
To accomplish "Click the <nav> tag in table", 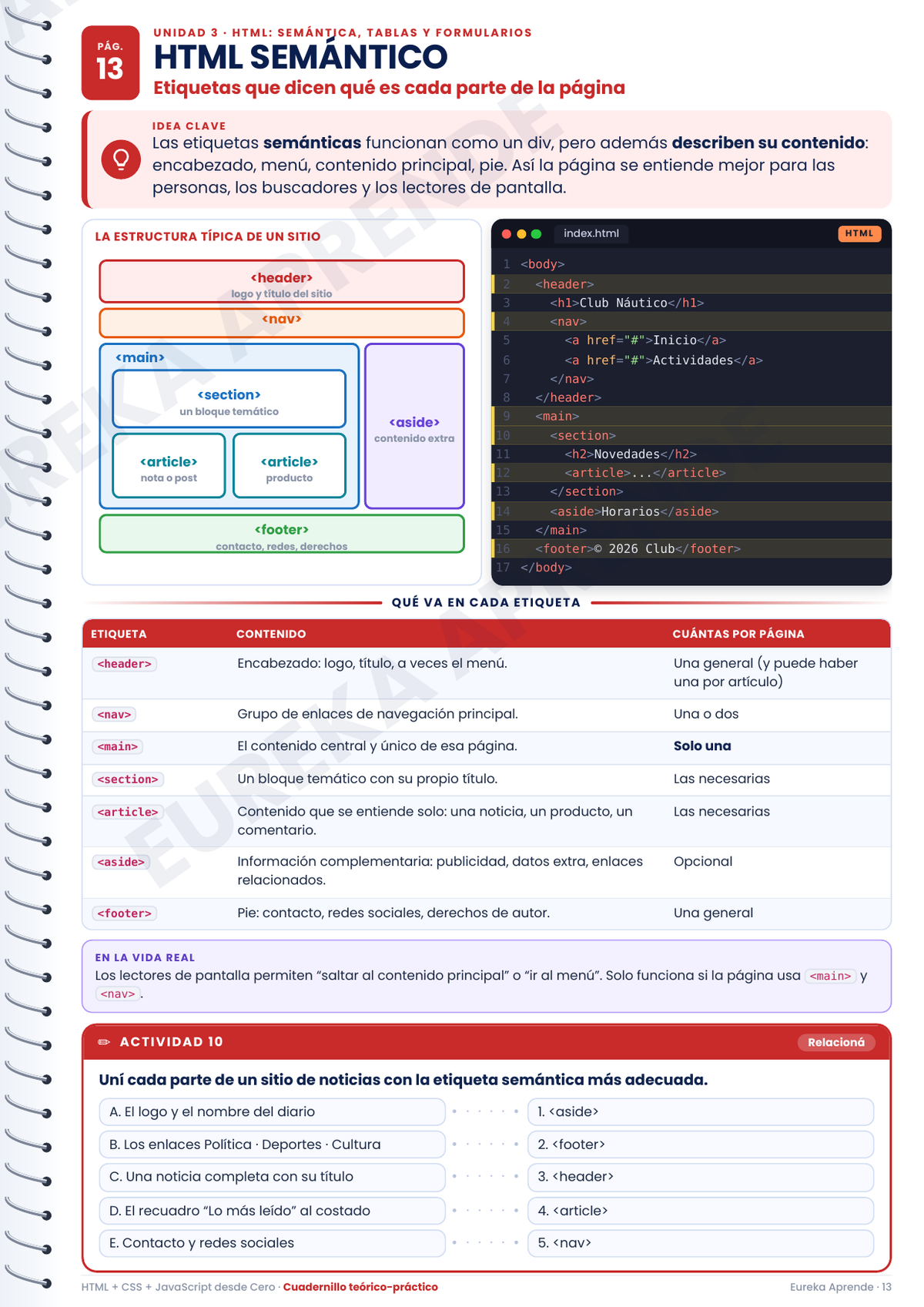I will pyautogui.click(x=114, y=715).
